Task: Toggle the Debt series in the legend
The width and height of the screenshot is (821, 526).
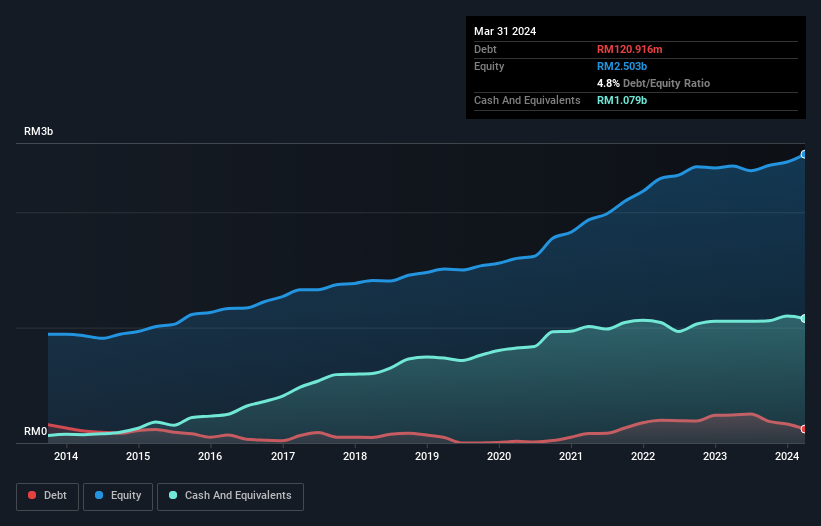Action: [x=46, y=495]
